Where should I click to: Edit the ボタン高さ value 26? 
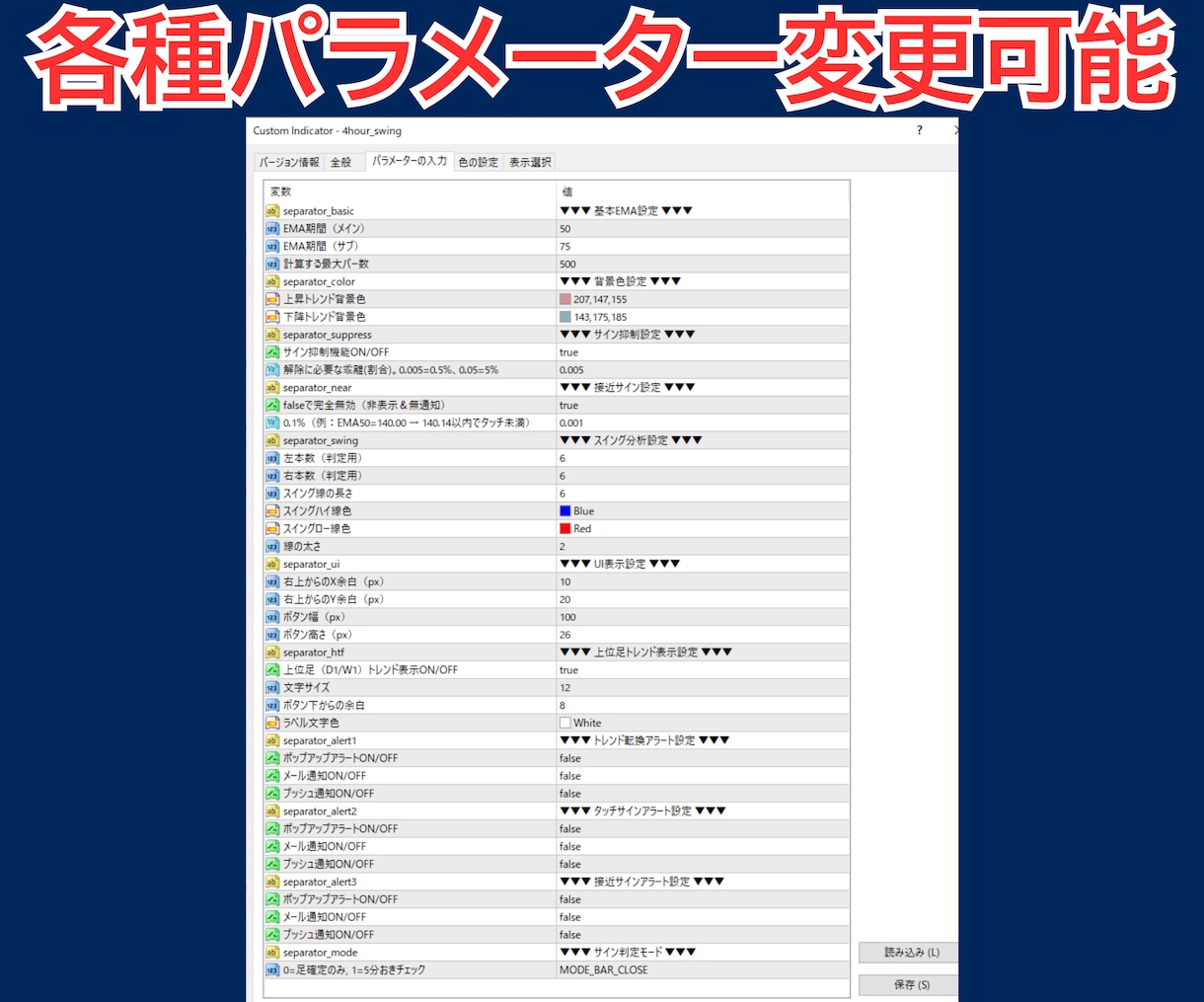coord(703,635)
